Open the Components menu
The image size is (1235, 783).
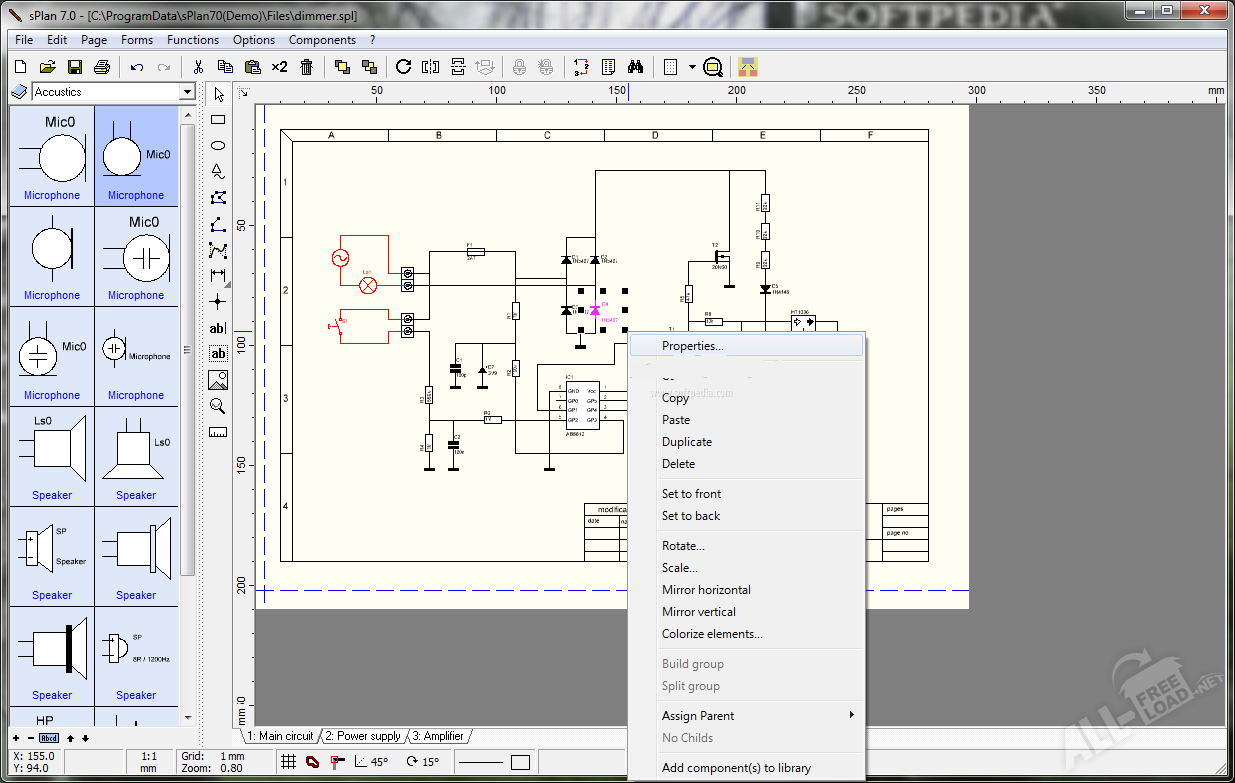(x=322, y=40)
